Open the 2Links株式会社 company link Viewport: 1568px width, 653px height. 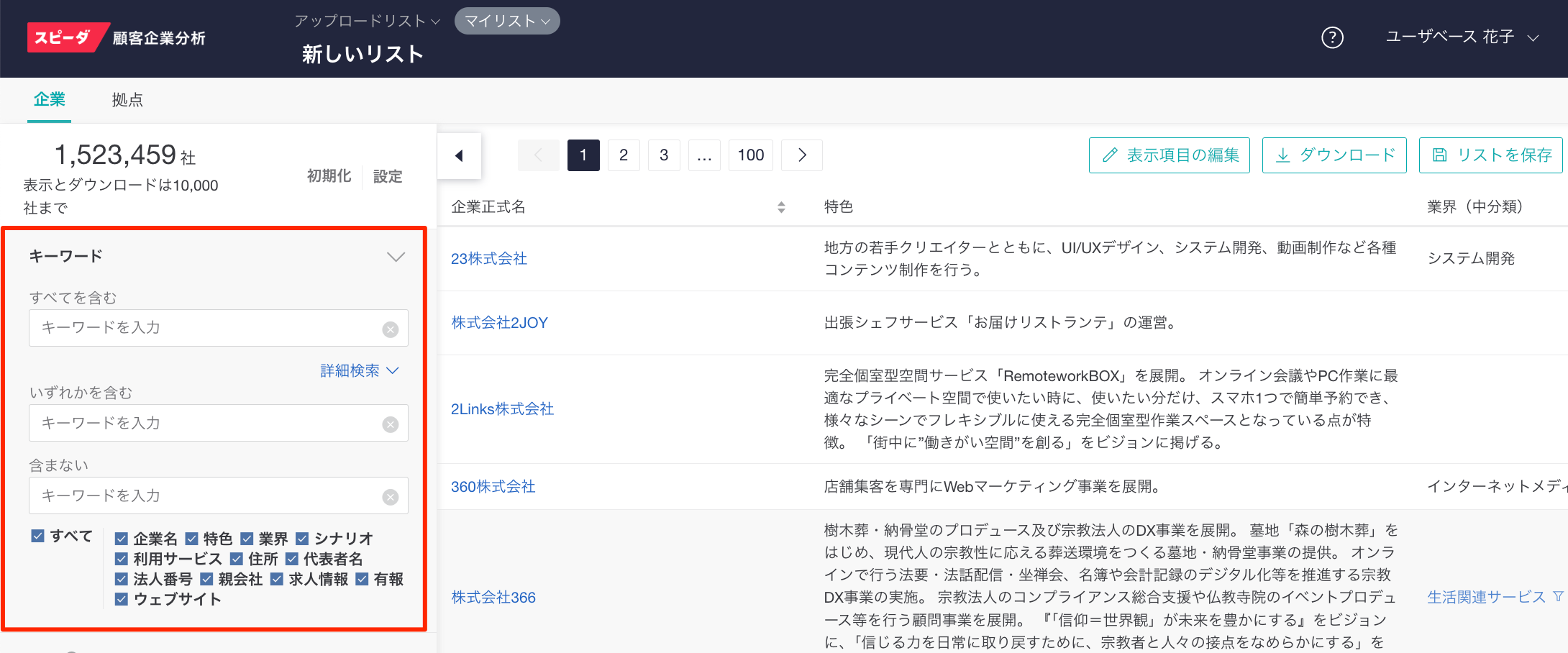[x=502, y=408]
